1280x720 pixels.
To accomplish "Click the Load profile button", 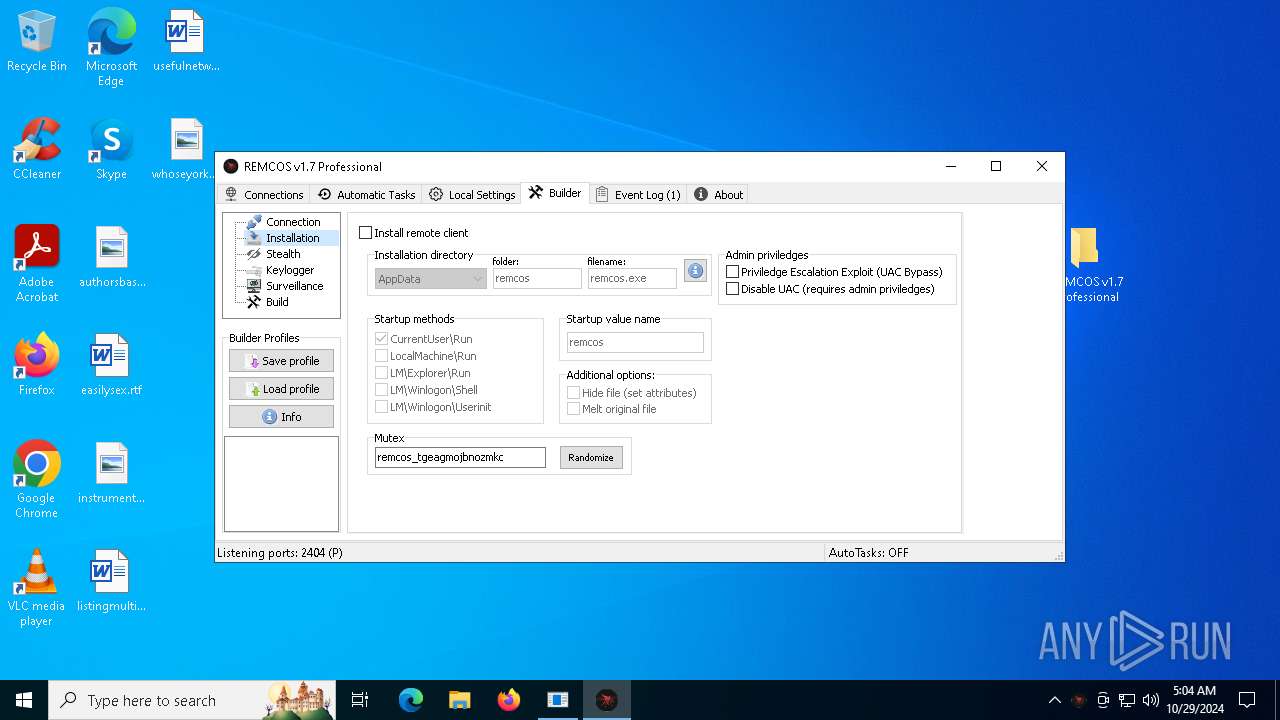I will (x=281, y=389).
